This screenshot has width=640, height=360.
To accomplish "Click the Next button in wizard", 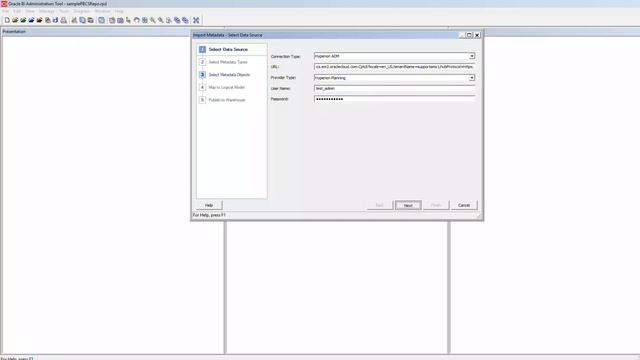I will pos(408,205).
